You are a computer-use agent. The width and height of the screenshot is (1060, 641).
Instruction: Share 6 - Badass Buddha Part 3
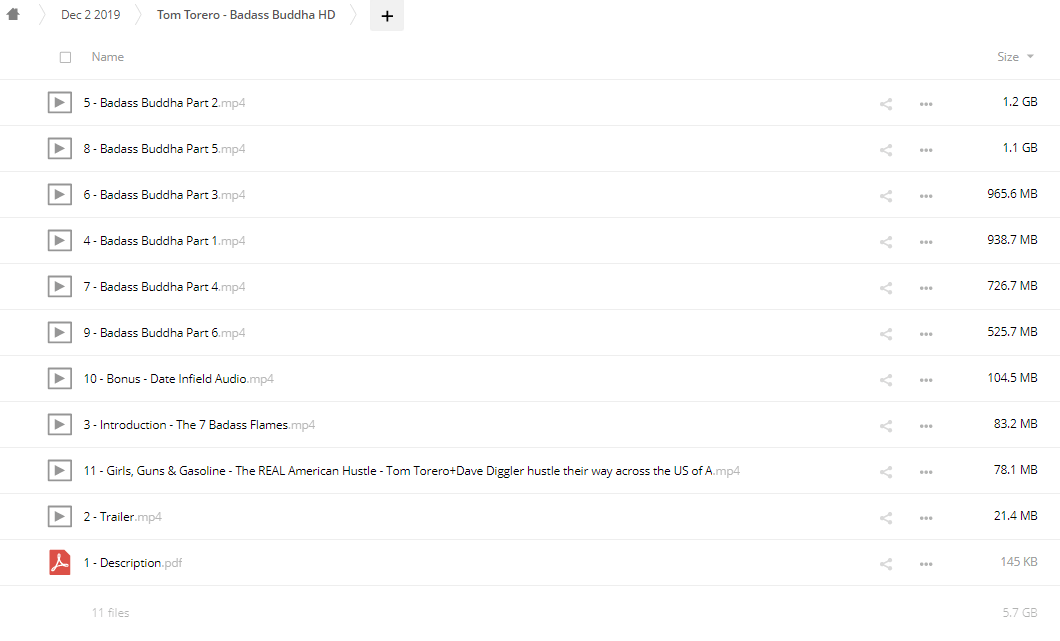click(x=886, y=196)
